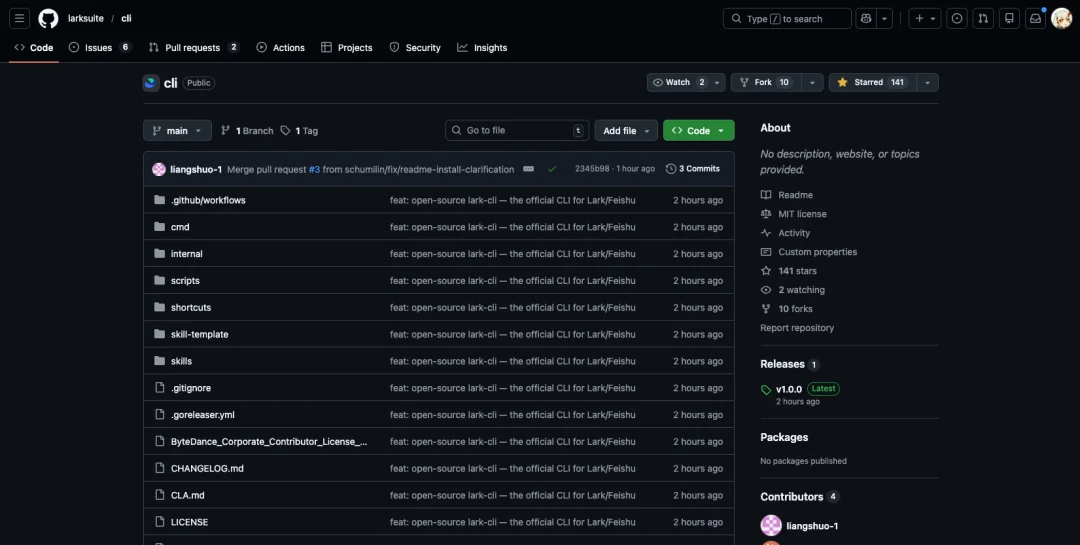Open the header issues icon

pyautogui.click(x=957, y=18)
